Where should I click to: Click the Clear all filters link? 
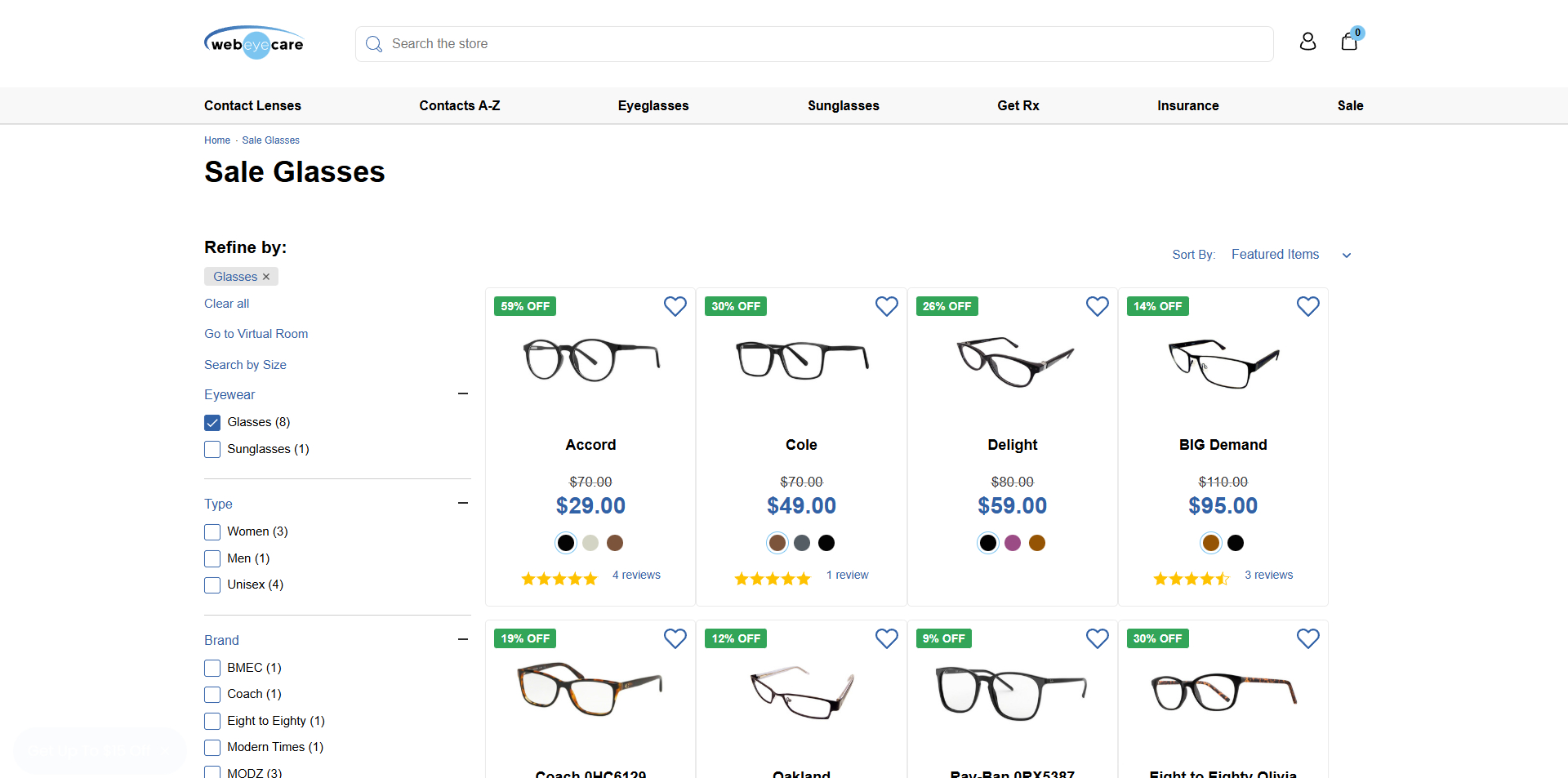pyautogui.click(x=226, y=304)
